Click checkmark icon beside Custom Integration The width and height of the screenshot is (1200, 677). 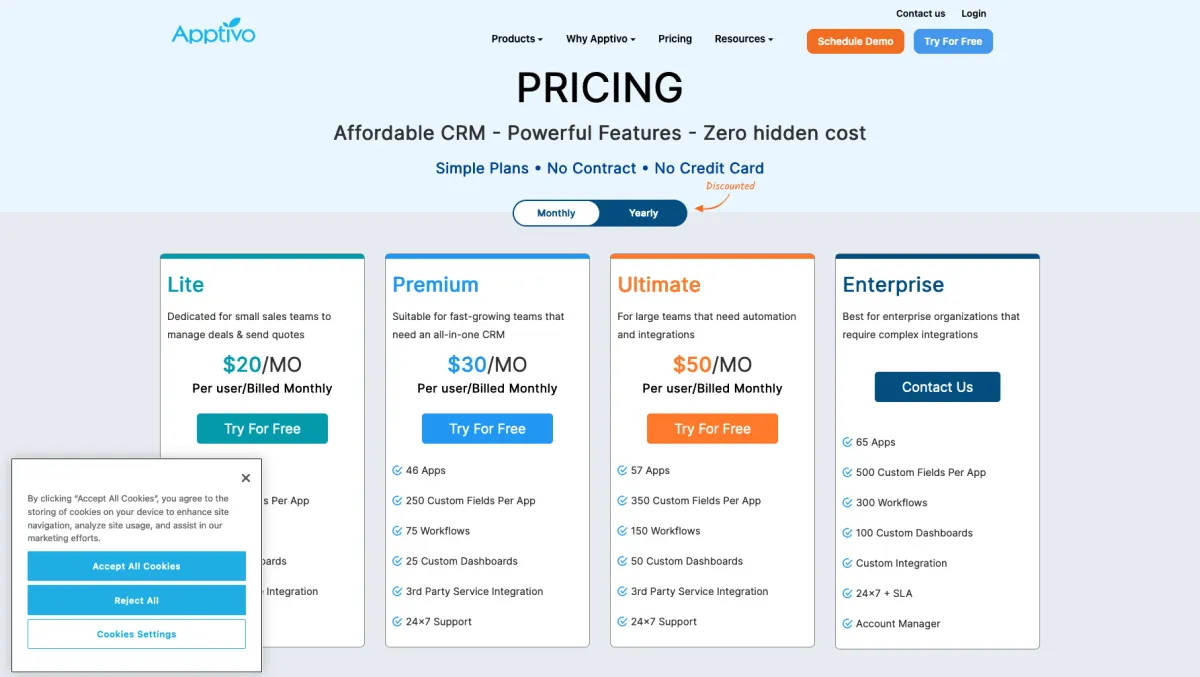pyautogui.click(x=848, y=563)
